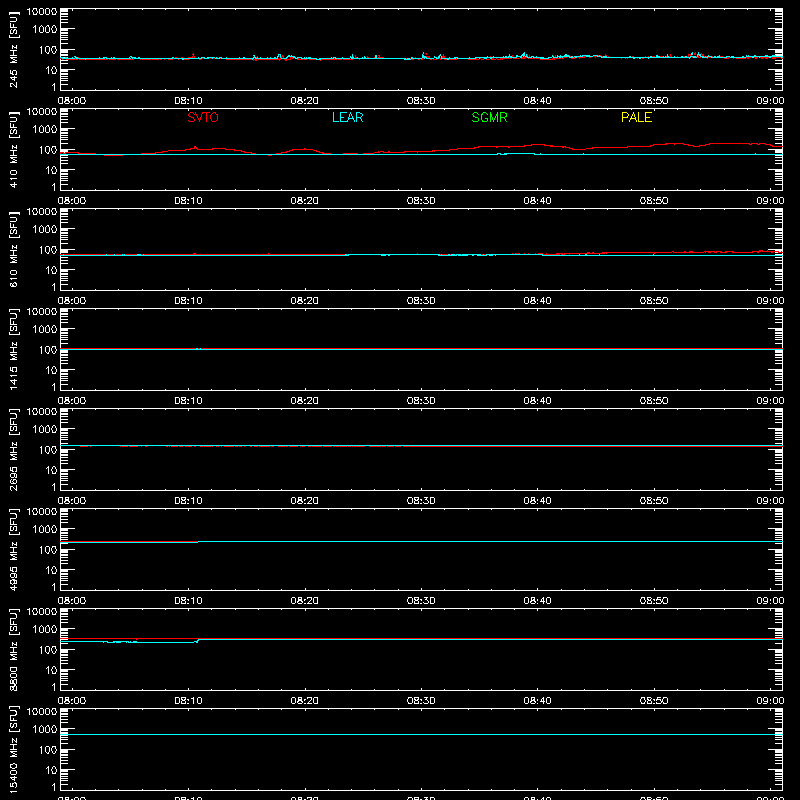Click the 08:00 tick label under 8800 MHz plot

coord(72,701)
